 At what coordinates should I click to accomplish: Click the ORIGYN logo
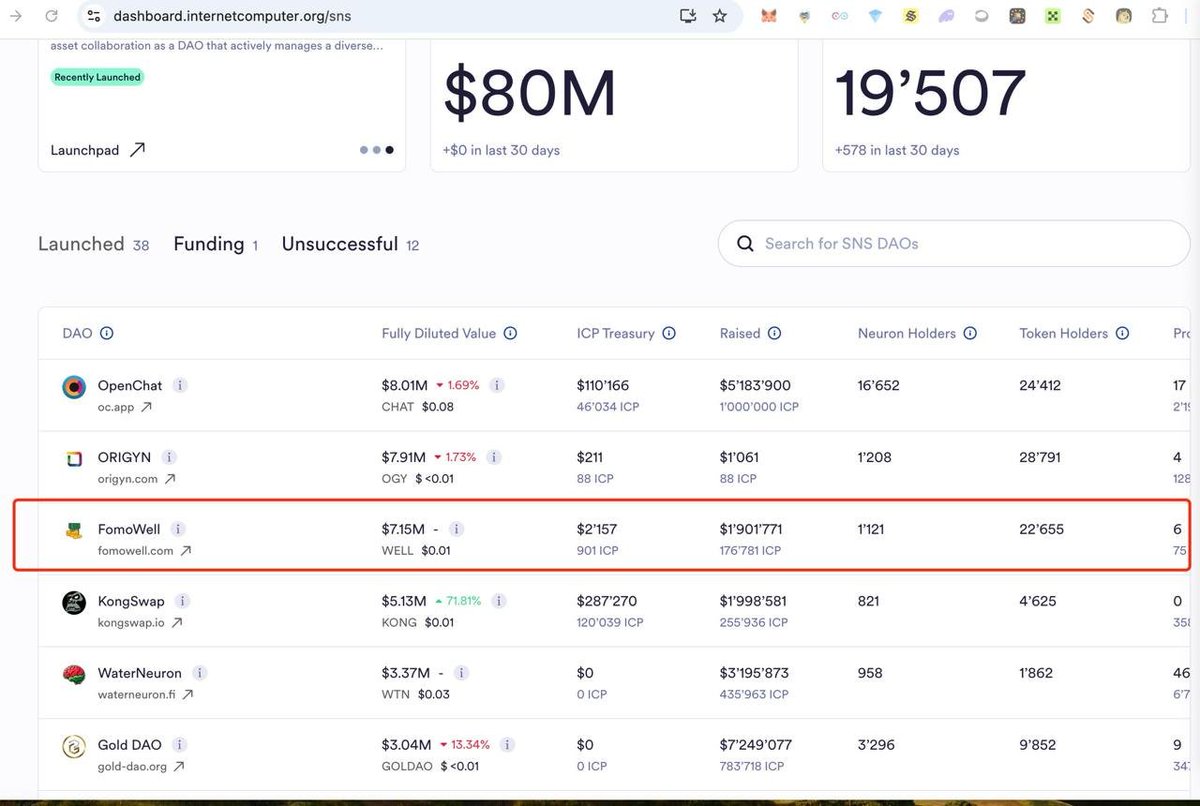pyautogui.click(x=74, y=459)
